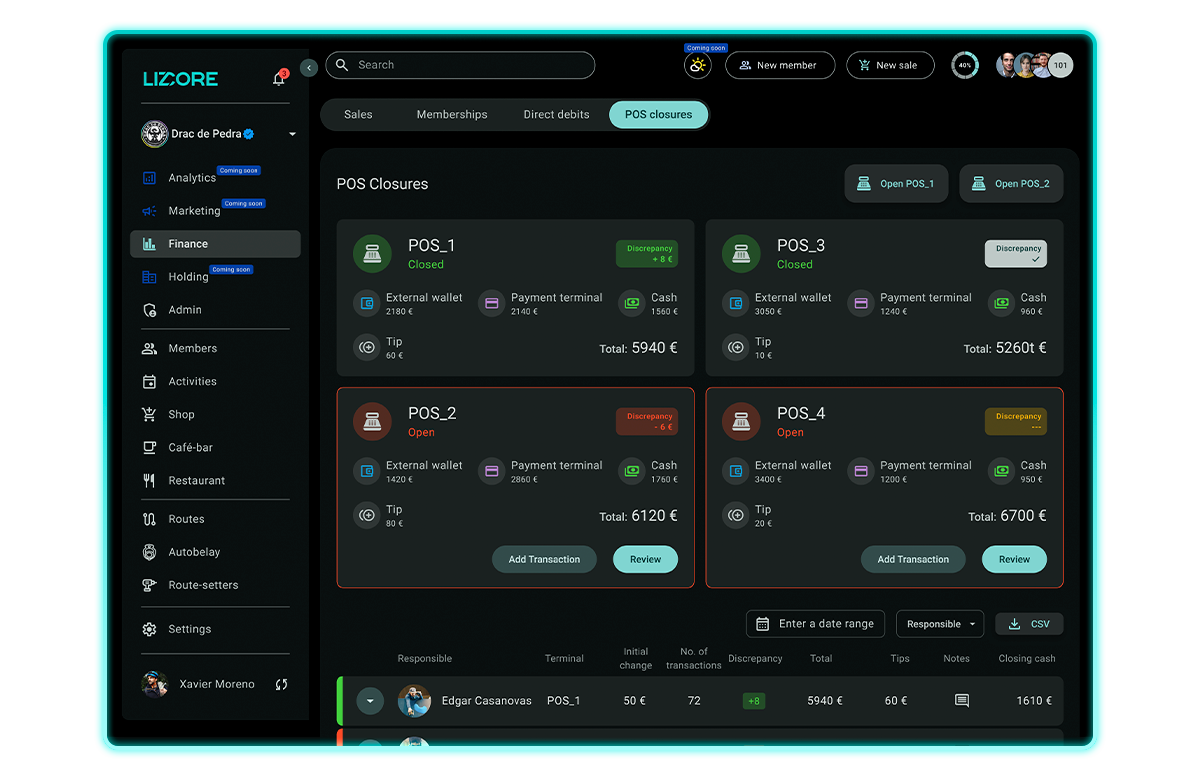The width and height of the screenshot is (1200, 780).
Task: Expand Edgar Casanovas's table row
Action: pyautogui.click(x=370, y=700)
